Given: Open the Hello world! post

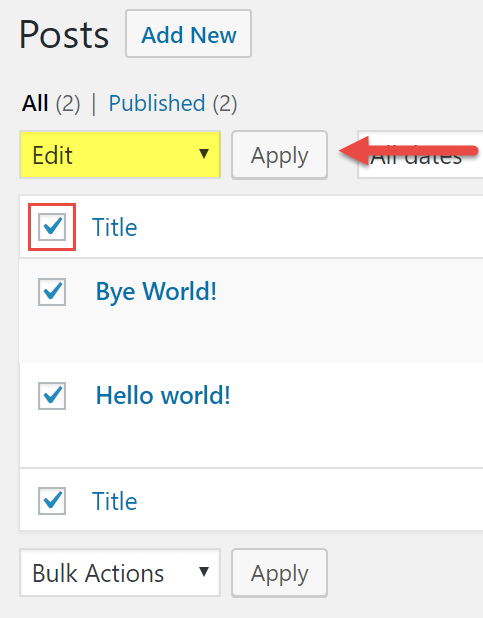Looking at the screenshot, I should point(163,395).
